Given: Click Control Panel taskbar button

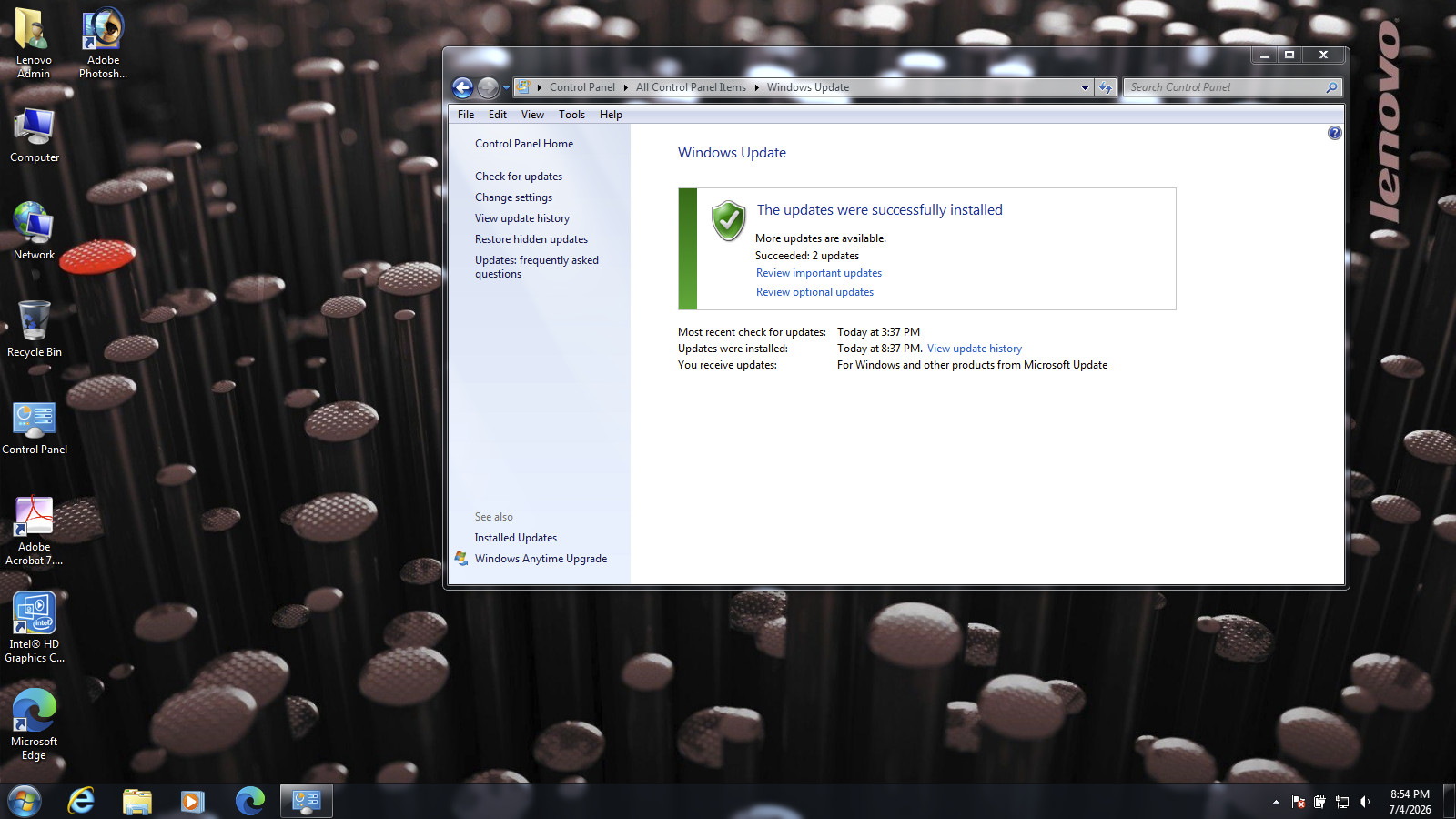Looking at the screenshot, I should [x=306, y=801].
